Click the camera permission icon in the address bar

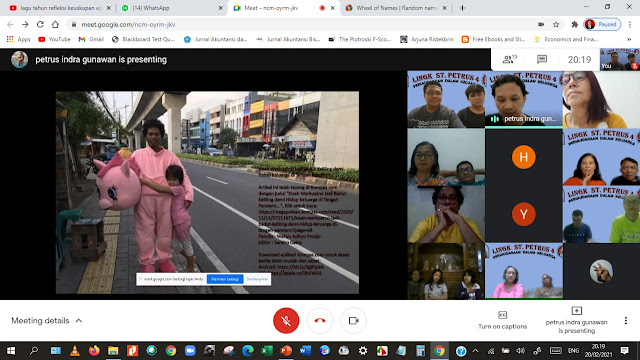(541, 24)
